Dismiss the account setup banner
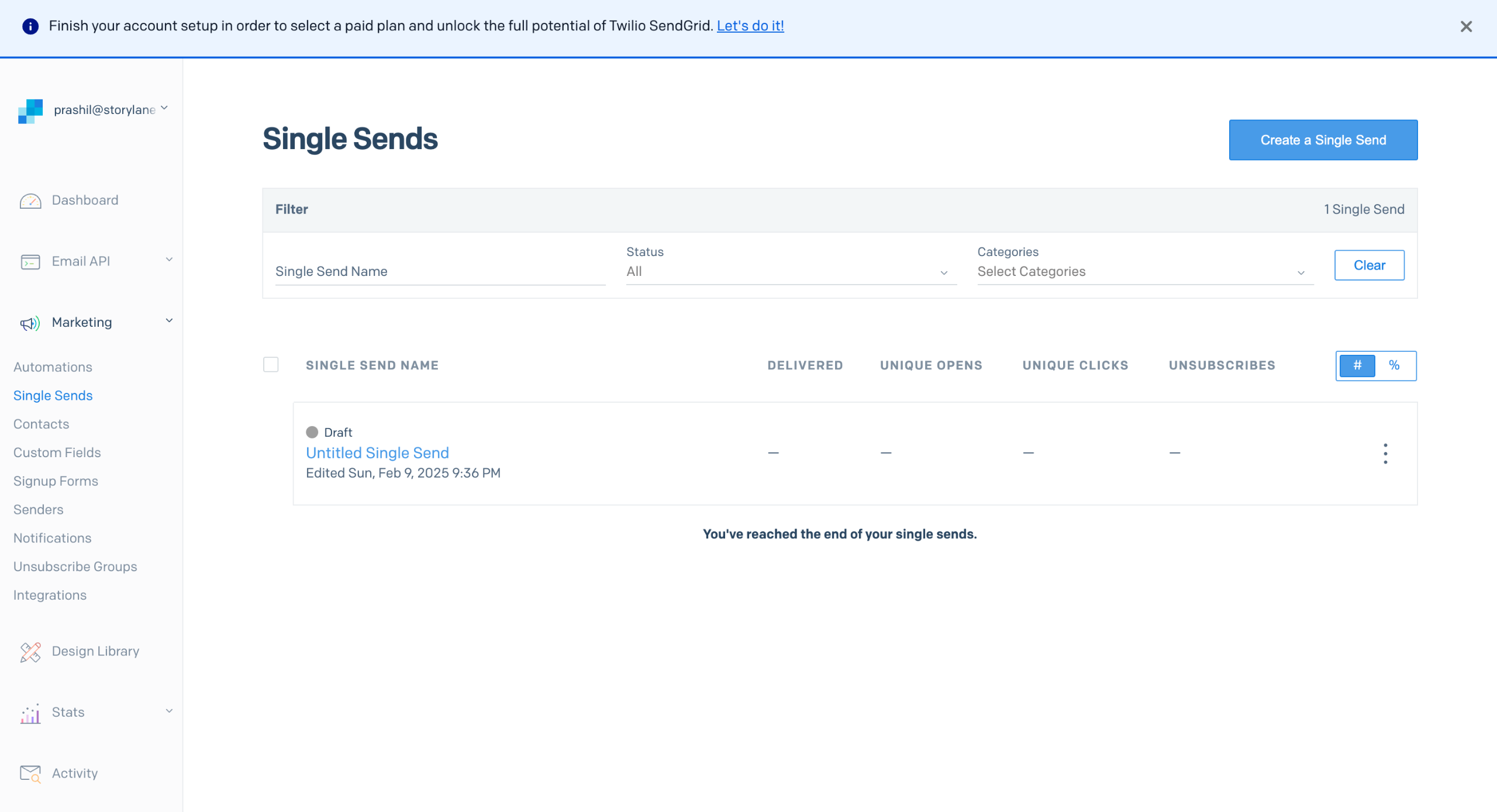 click(1465, 26)
